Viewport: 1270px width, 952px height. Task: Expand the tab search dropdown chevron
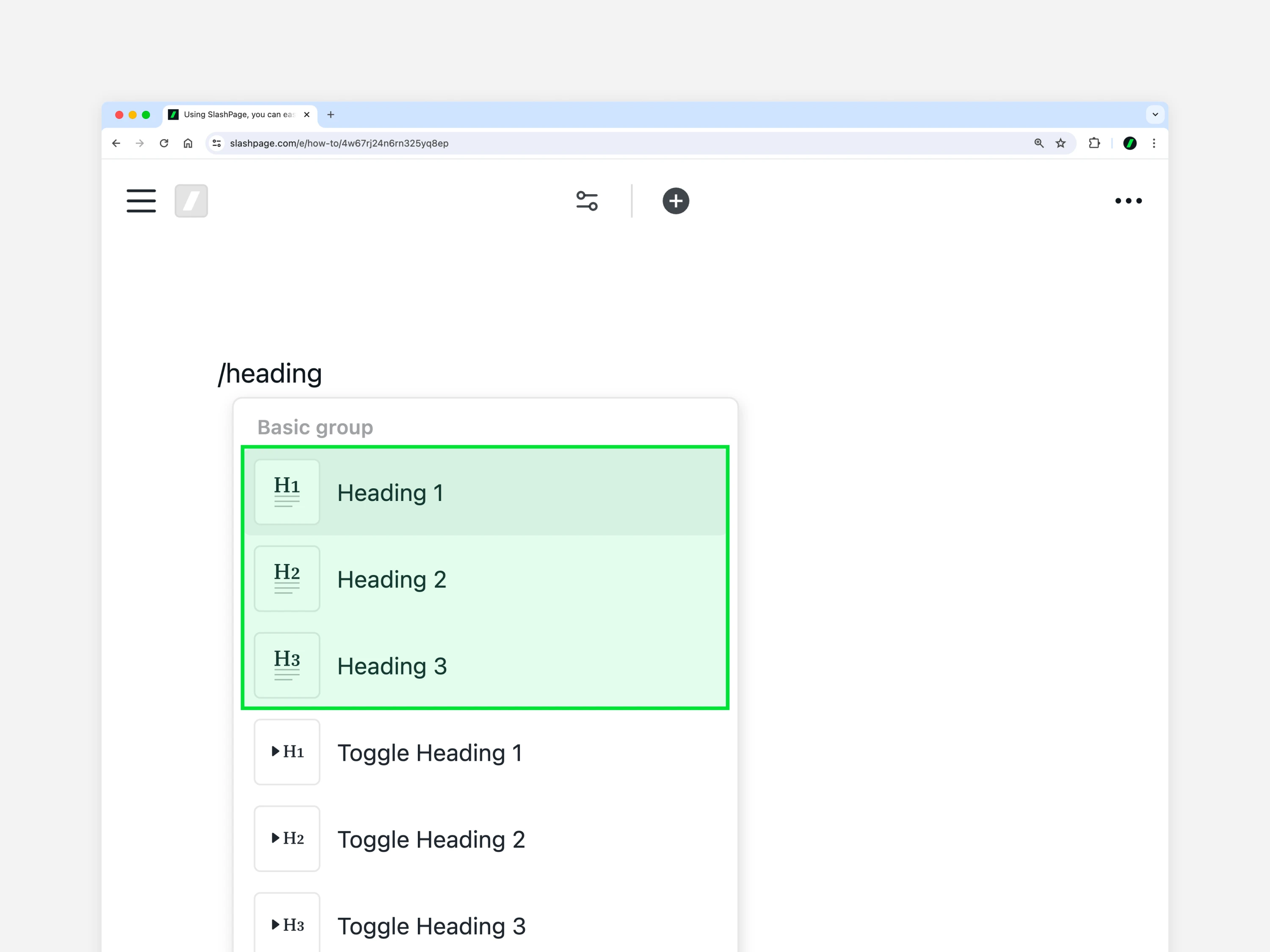pos(1155,115)
